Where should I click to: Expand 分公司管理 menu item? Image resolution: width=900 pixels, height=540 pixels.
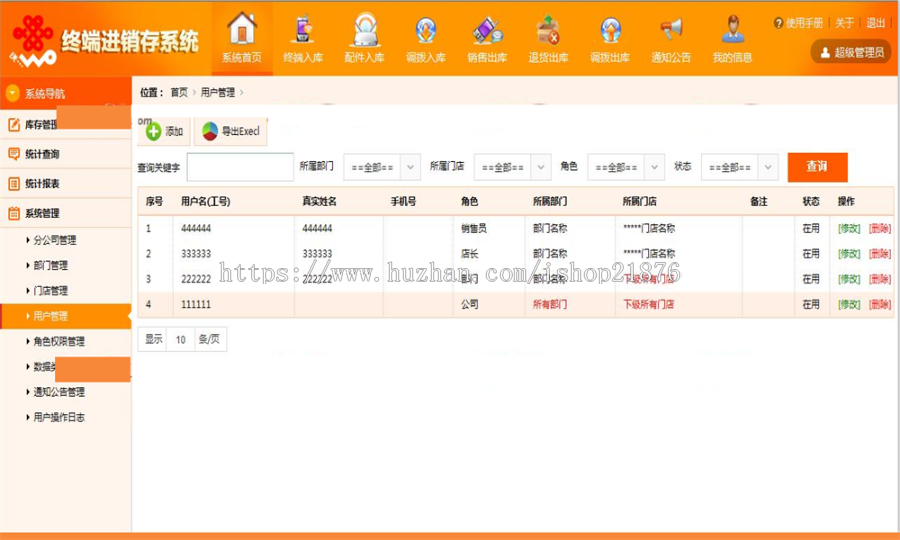(55, 240)
